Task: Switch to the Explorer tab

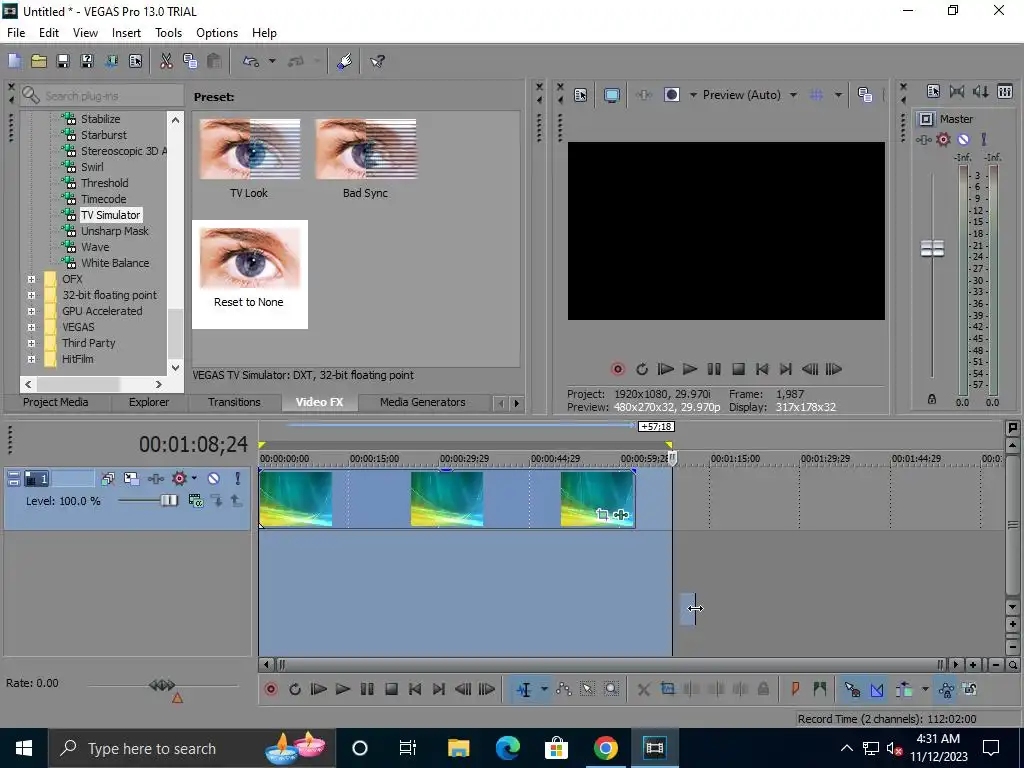Action: pyautogui.click(x=149, y=402)
